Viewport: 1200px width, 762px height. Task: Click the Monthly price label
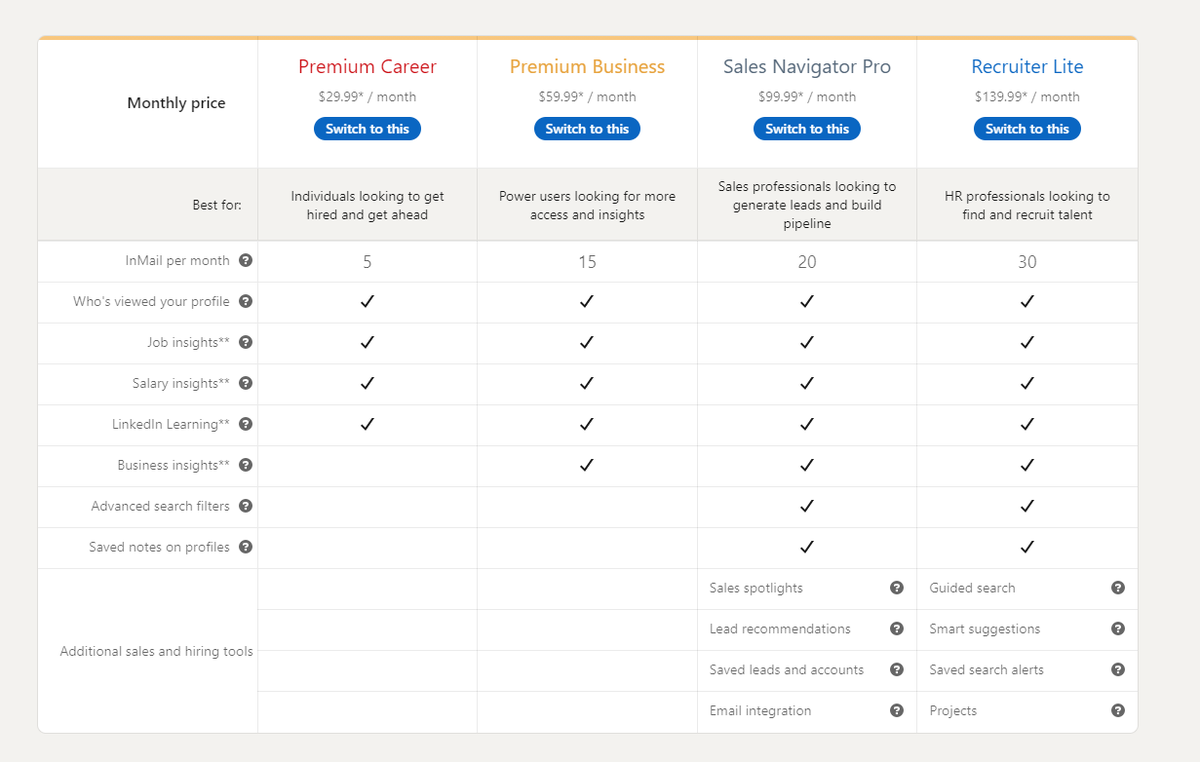[x=176, y=103]
